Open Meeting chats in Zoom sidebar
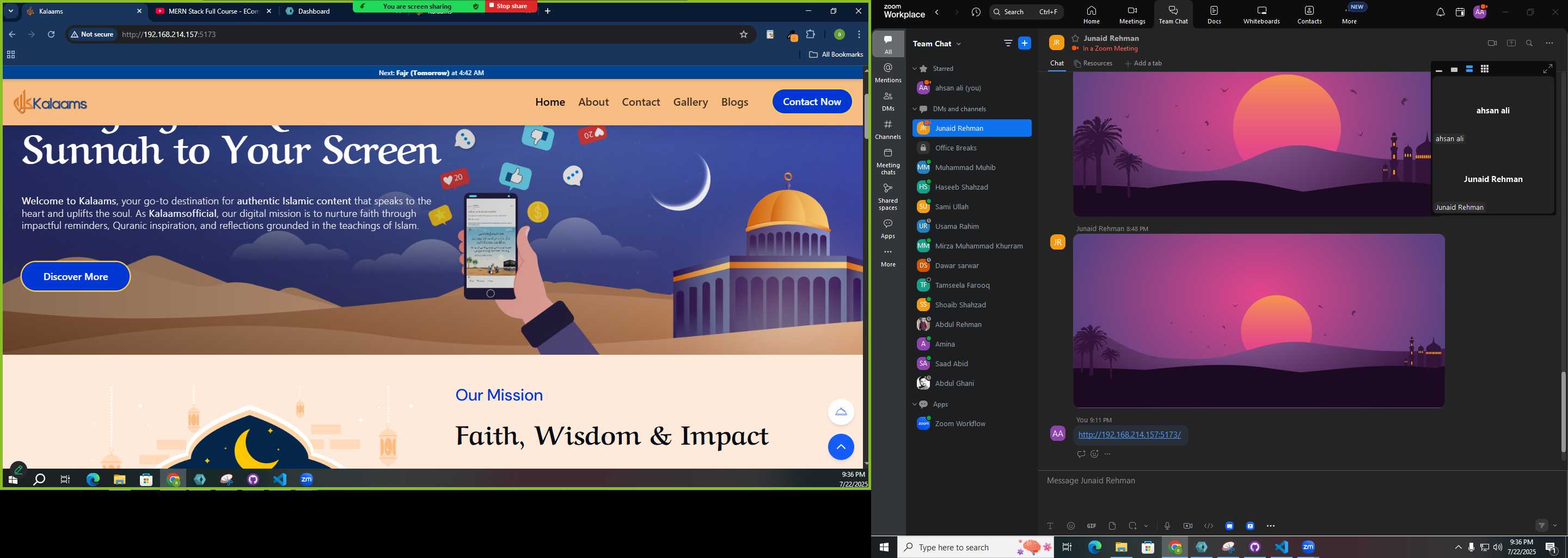The image size is (1568, 558). [888, 161]
